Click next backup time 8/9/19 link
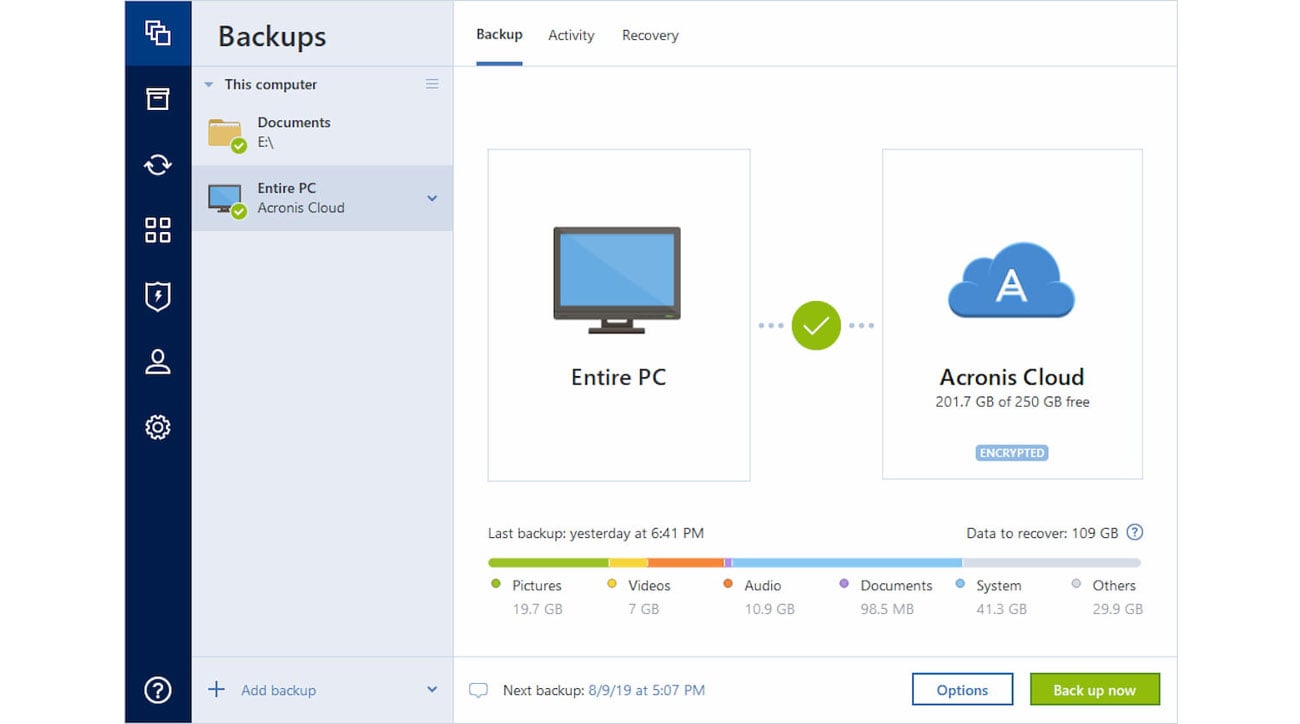This screenshot has width=1300, height=724. click(x=647, y=690)
